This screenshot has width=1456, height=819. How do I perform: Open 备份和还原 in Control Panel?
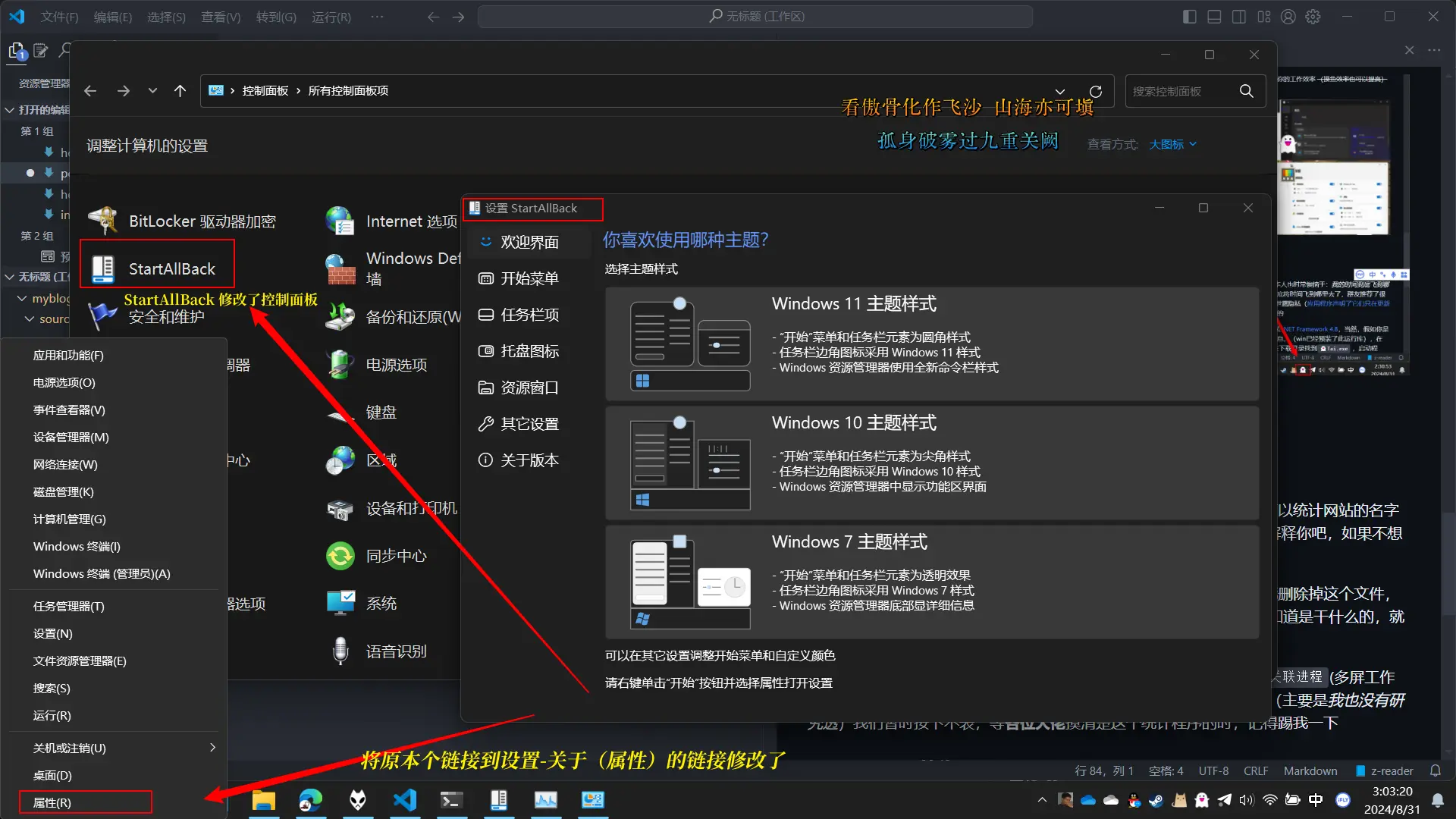coord(393,317)
